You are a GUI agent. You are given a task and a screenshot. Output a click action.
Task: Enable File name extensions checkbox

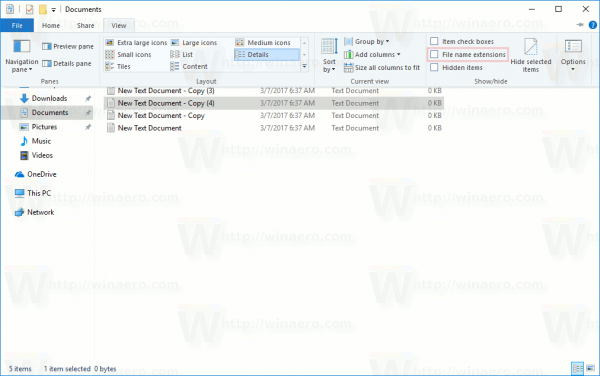tap(434, 54)
